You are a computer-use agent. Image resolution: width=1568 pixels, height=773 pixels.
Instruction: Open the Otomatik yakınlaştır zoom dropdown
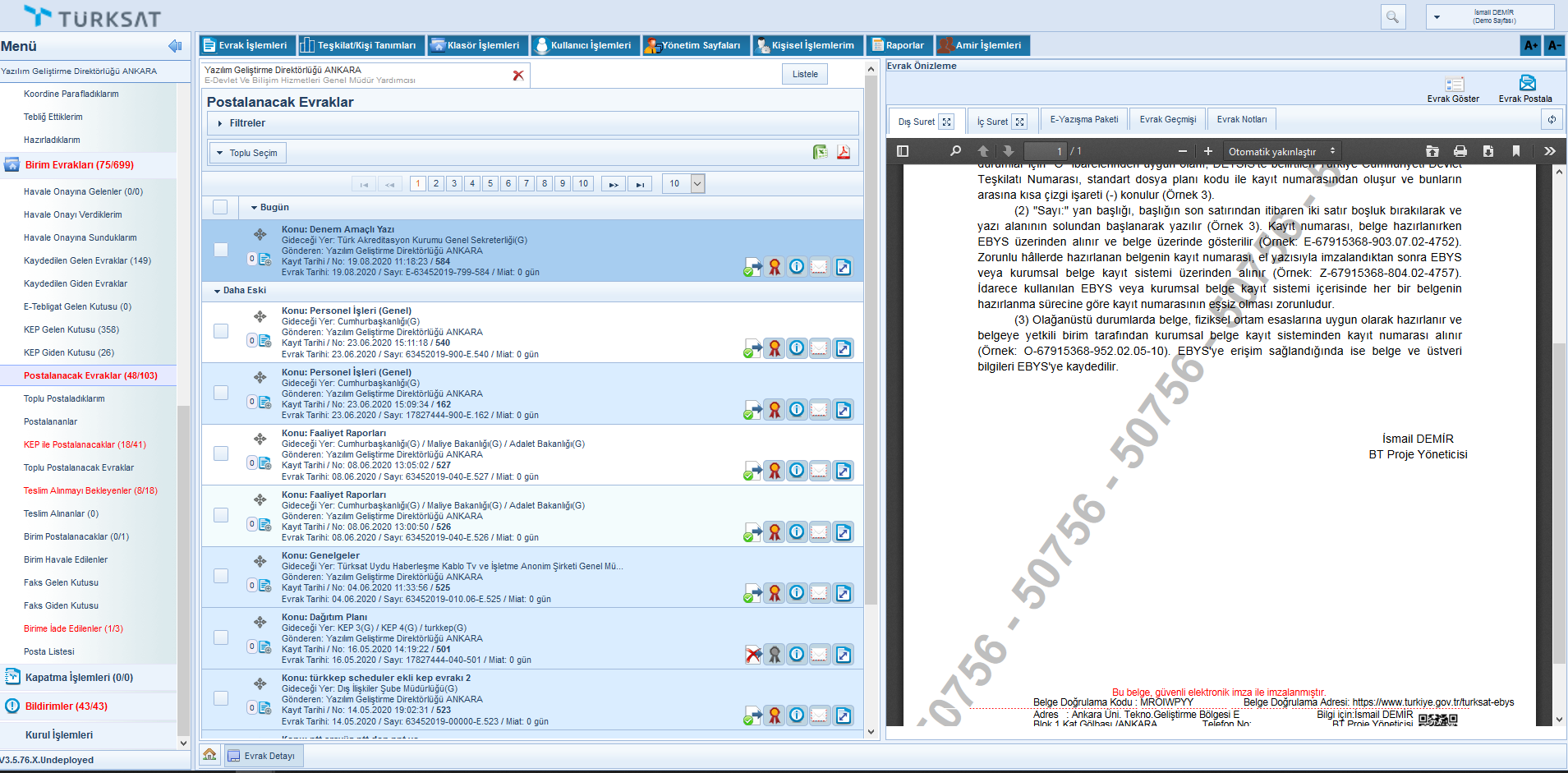[x=1281, y=151]
